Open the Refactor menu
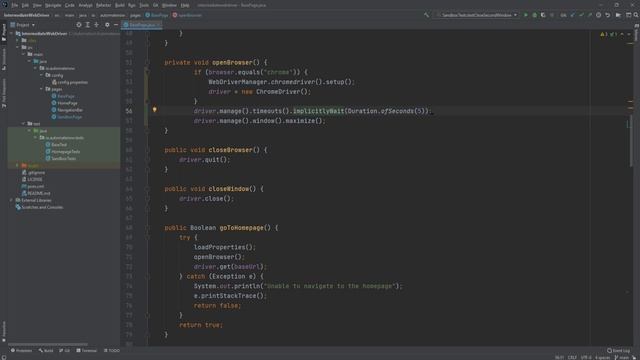 104,5
